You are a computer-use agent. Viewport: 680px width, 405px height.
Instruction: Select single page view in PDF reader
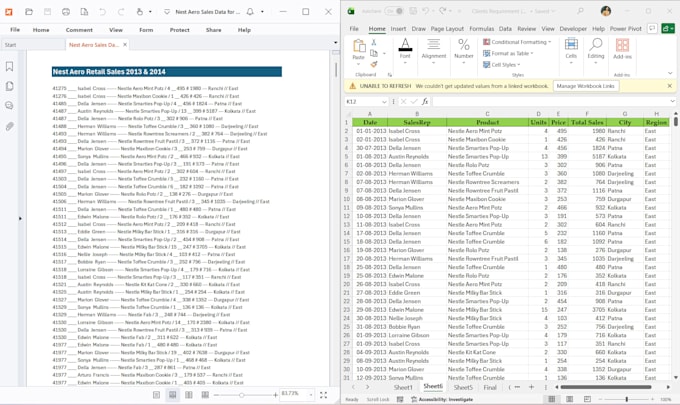click(157, 395)
